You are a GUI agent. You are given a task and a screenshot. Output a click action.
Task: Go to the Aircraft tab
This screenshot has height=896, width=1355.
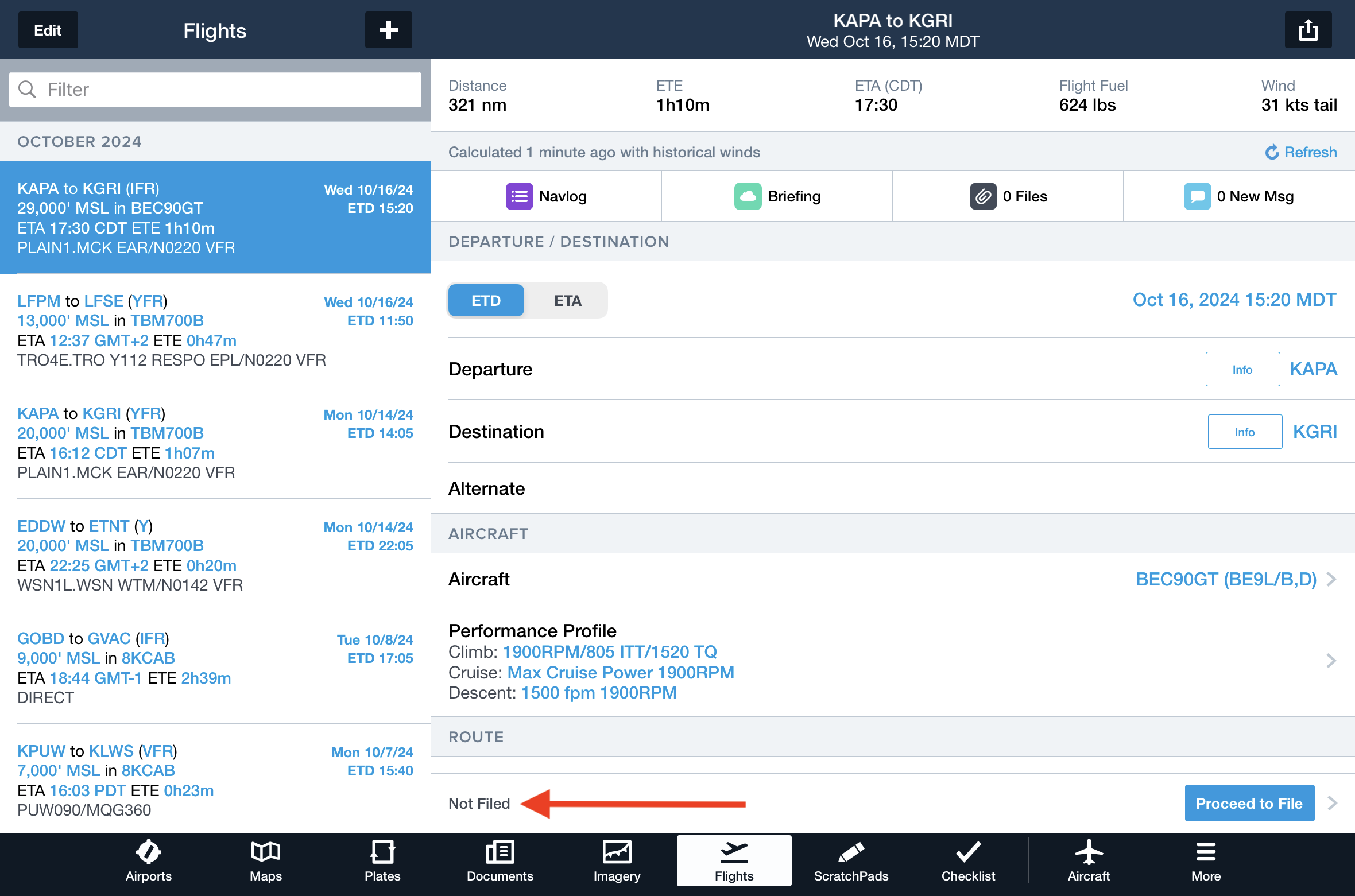pyautogui.click(x=1089, y=861)
